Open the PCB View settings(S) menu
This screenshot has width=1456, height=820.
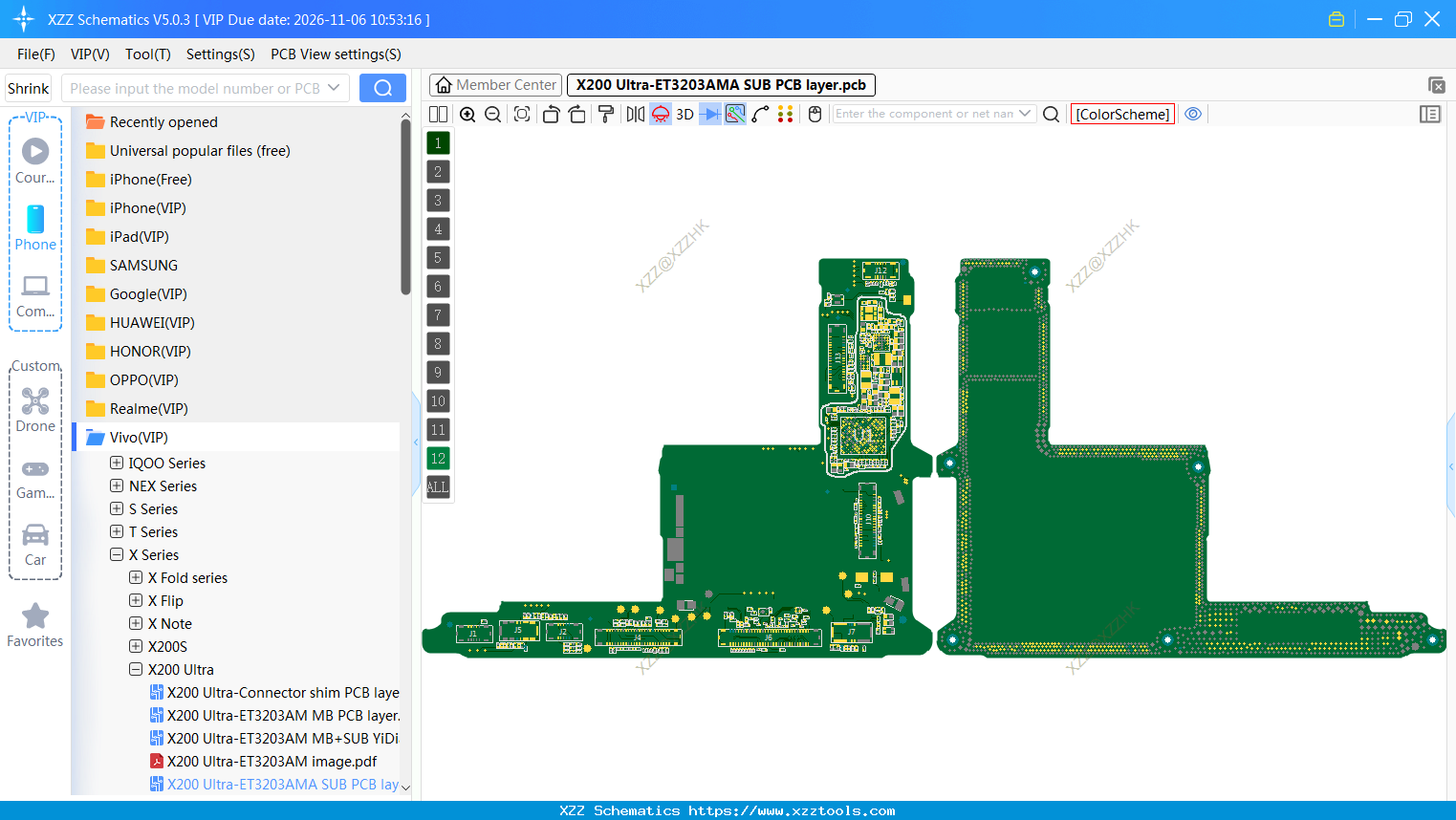point(335,54)
